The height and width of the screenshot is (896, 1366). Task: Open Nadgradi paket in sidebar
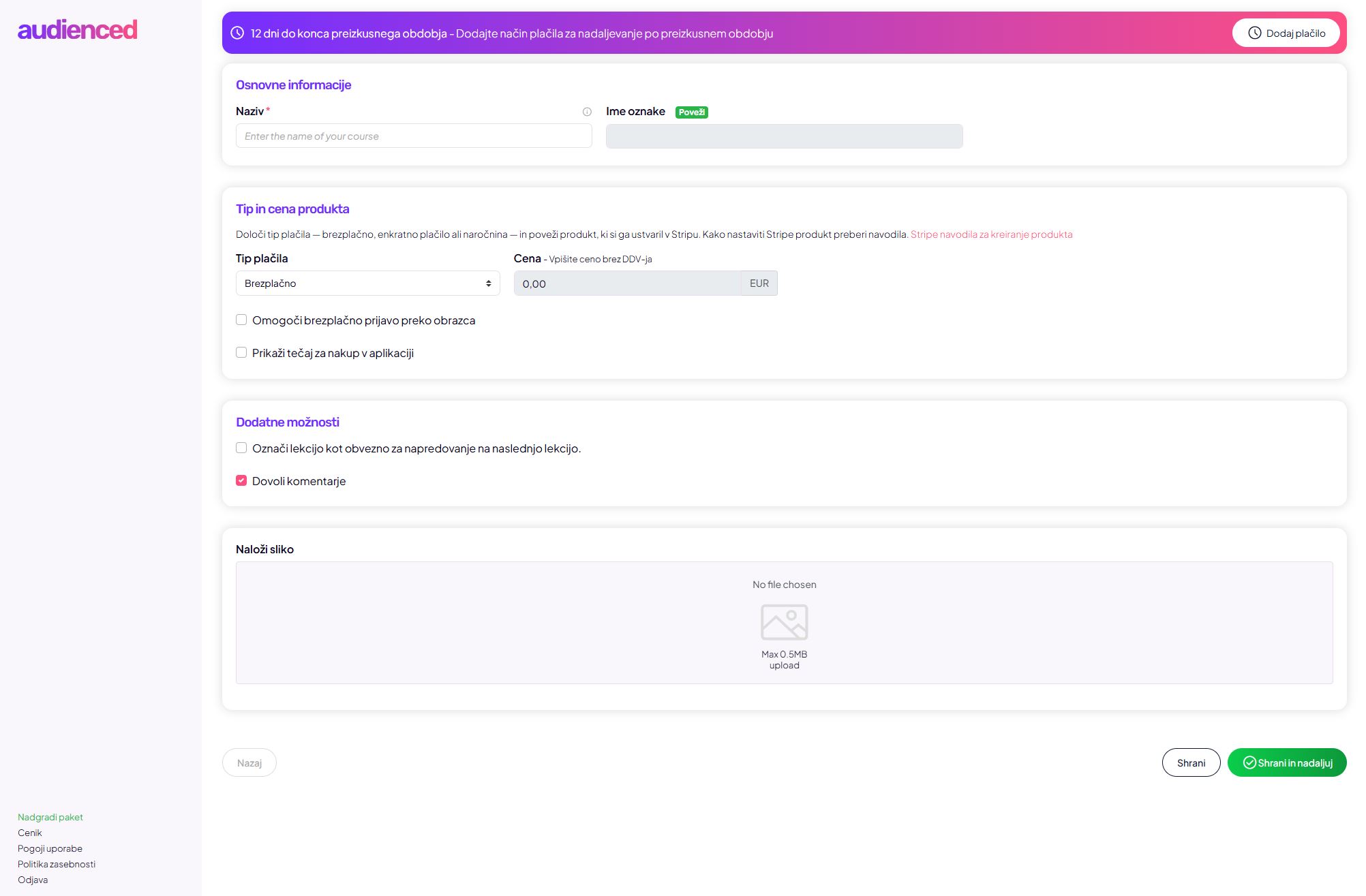click(50, 817)
